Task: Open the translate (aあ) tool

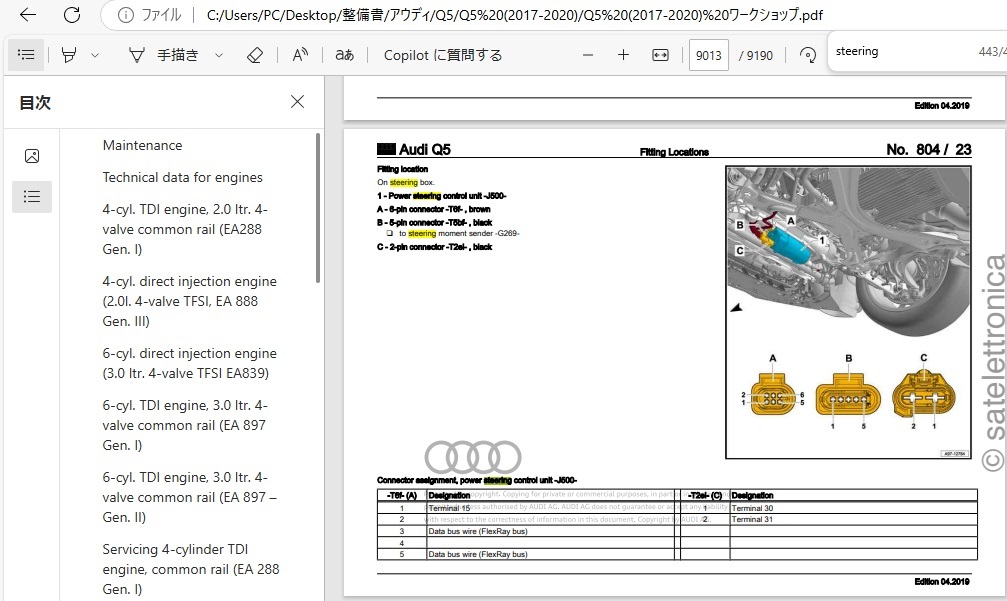Action: tap(344, 55)
